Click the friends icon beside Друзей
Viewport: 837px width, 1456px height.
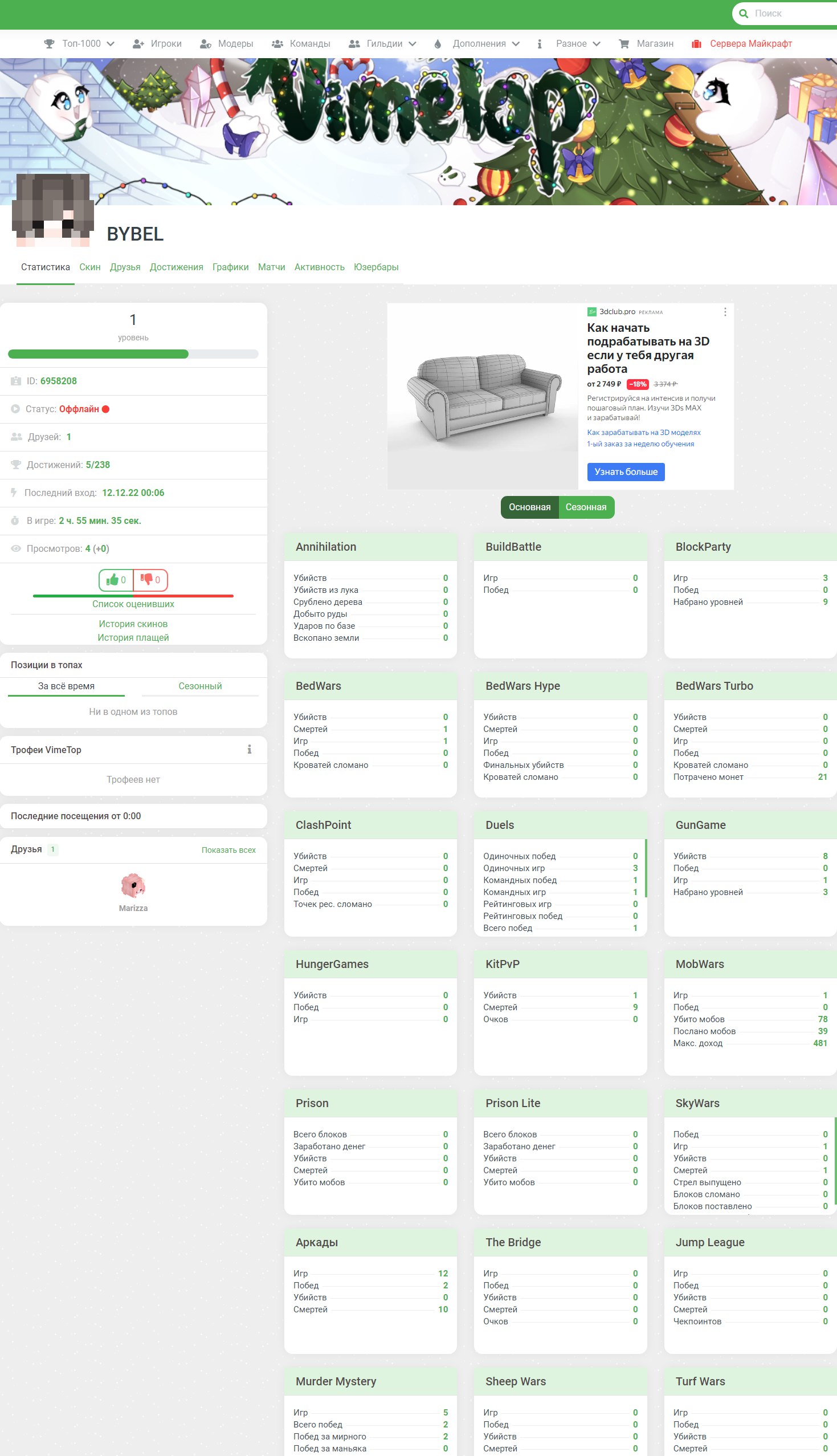click(x=17, y=437)
